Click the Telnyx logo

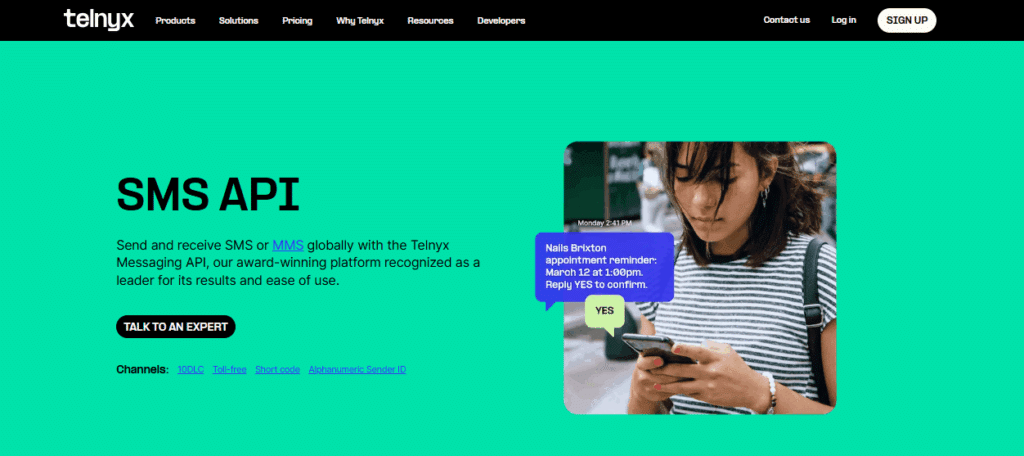pos(99,20)
